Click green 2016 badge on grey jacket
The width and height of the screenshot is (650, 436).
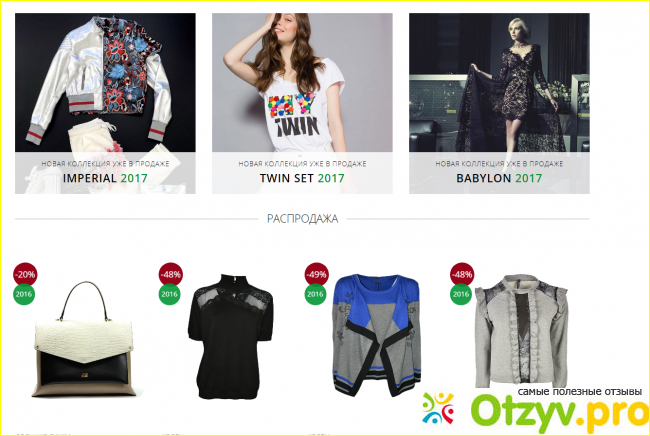(461, 294)
